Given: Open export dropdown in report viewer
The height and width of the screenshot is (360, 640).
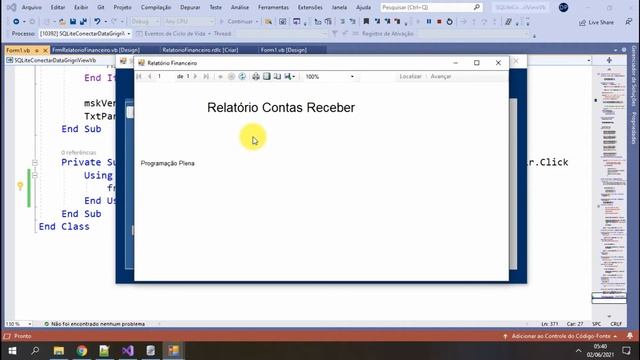Looking at the screenshot, I should [x=289, y=76].
